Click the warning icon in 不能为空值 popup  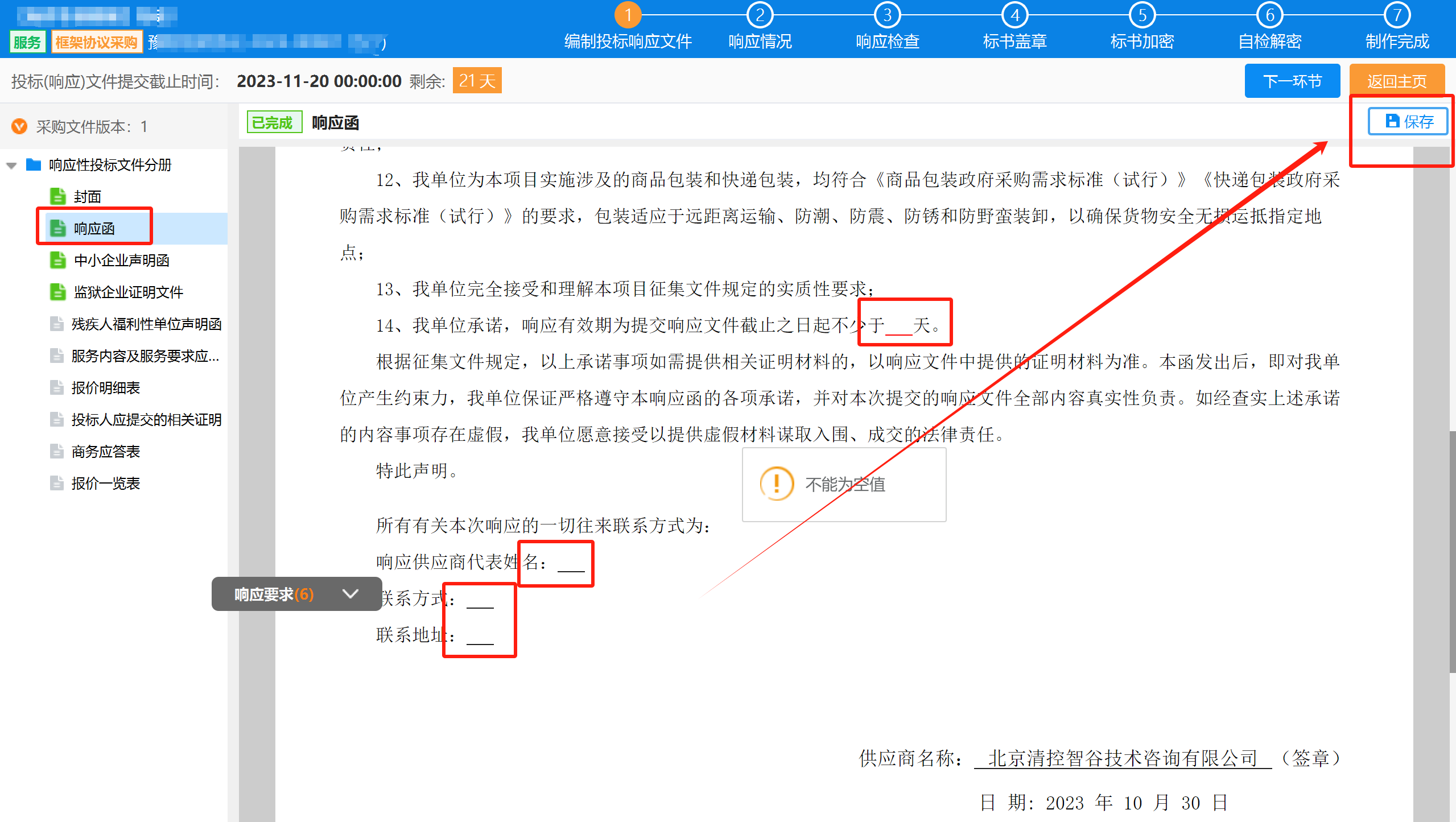(777, 484)
